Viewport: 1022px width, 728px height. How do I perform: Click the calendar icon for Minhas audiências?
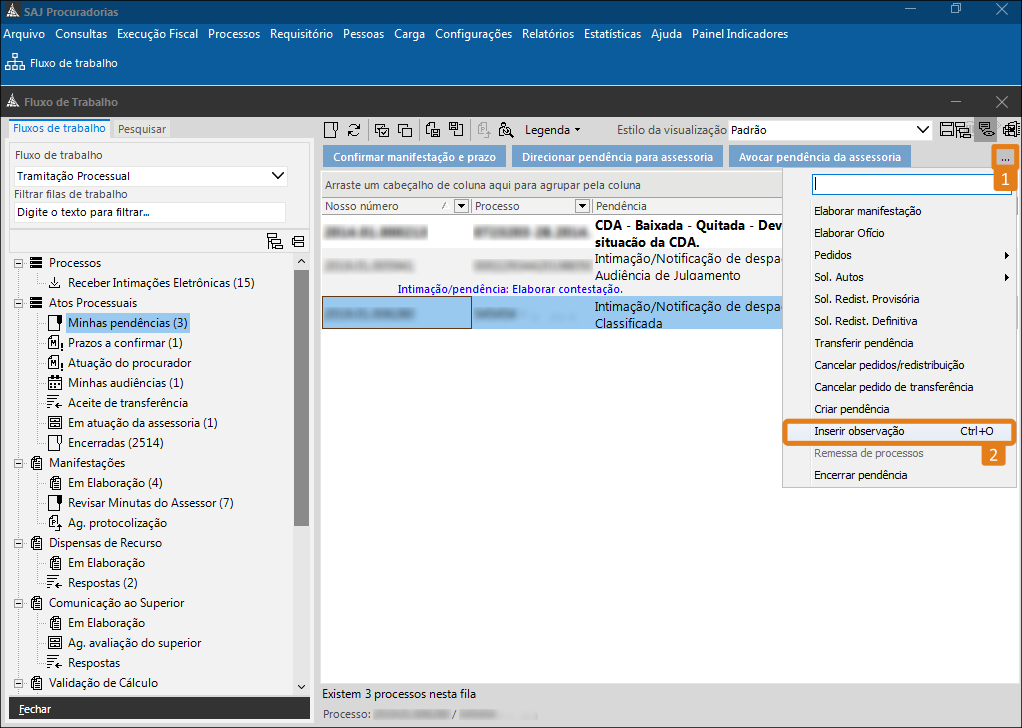pyautogui.click(x=55, y=383)
